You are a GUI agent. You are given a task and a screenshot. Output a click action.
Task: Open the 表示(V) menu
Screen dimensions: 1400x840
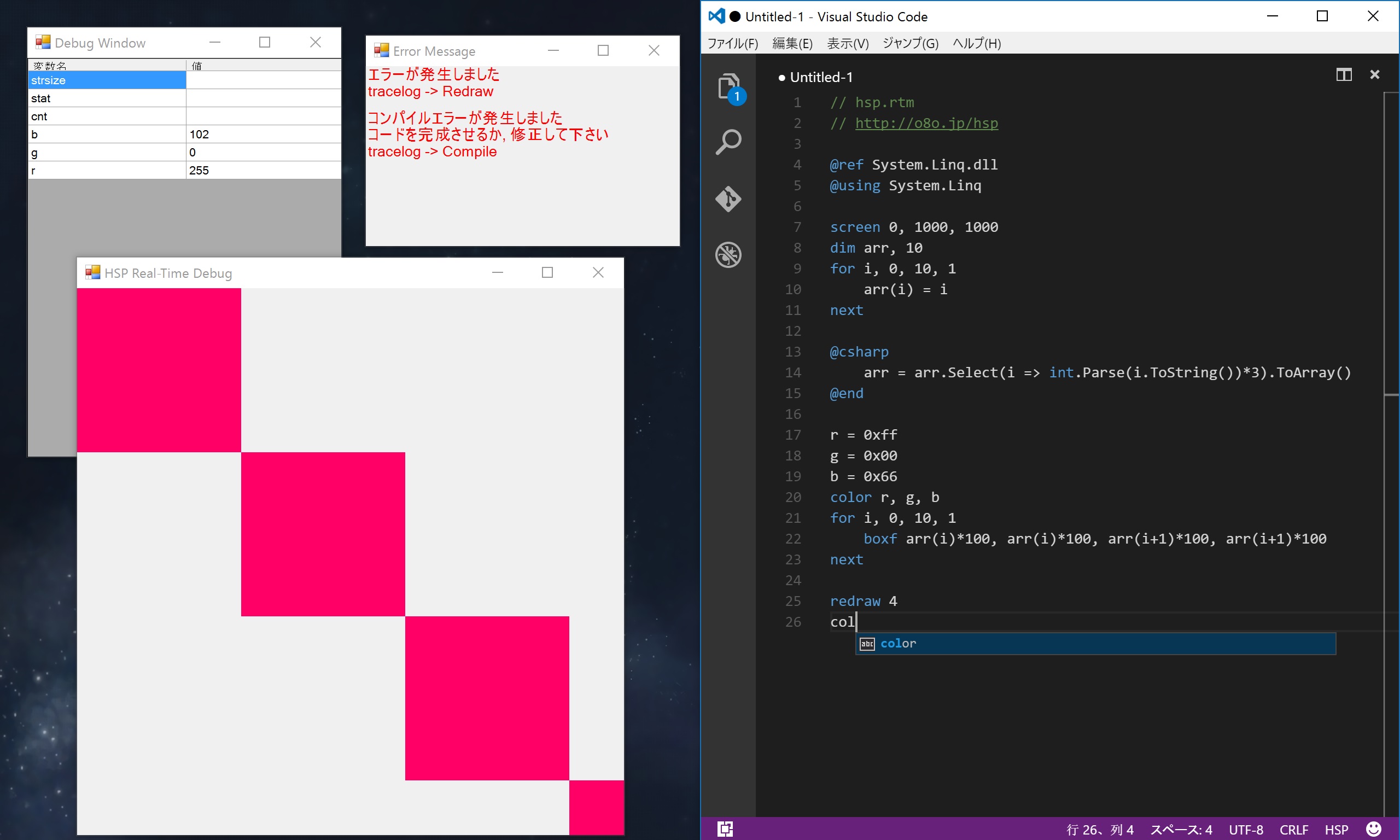847,44
